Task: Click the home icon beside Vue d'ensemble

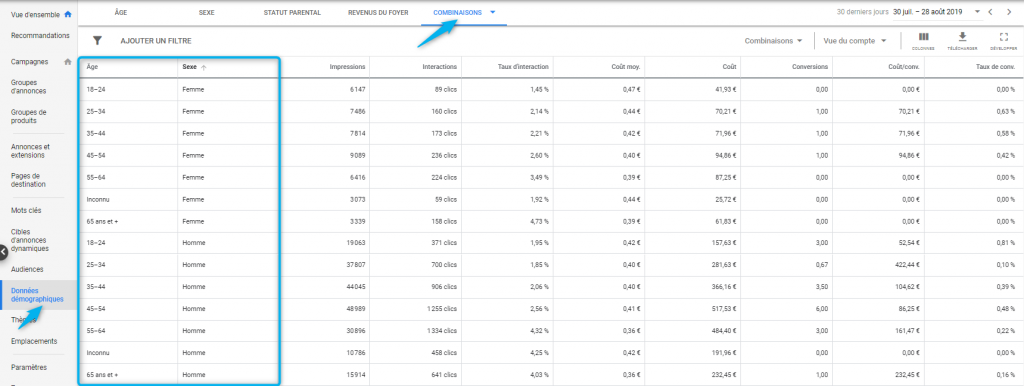Action: point(67,14)
